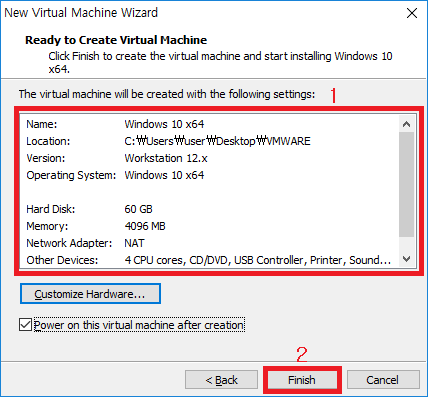Click the Ready to Create Virtual Machine heading

coord(116,40)
